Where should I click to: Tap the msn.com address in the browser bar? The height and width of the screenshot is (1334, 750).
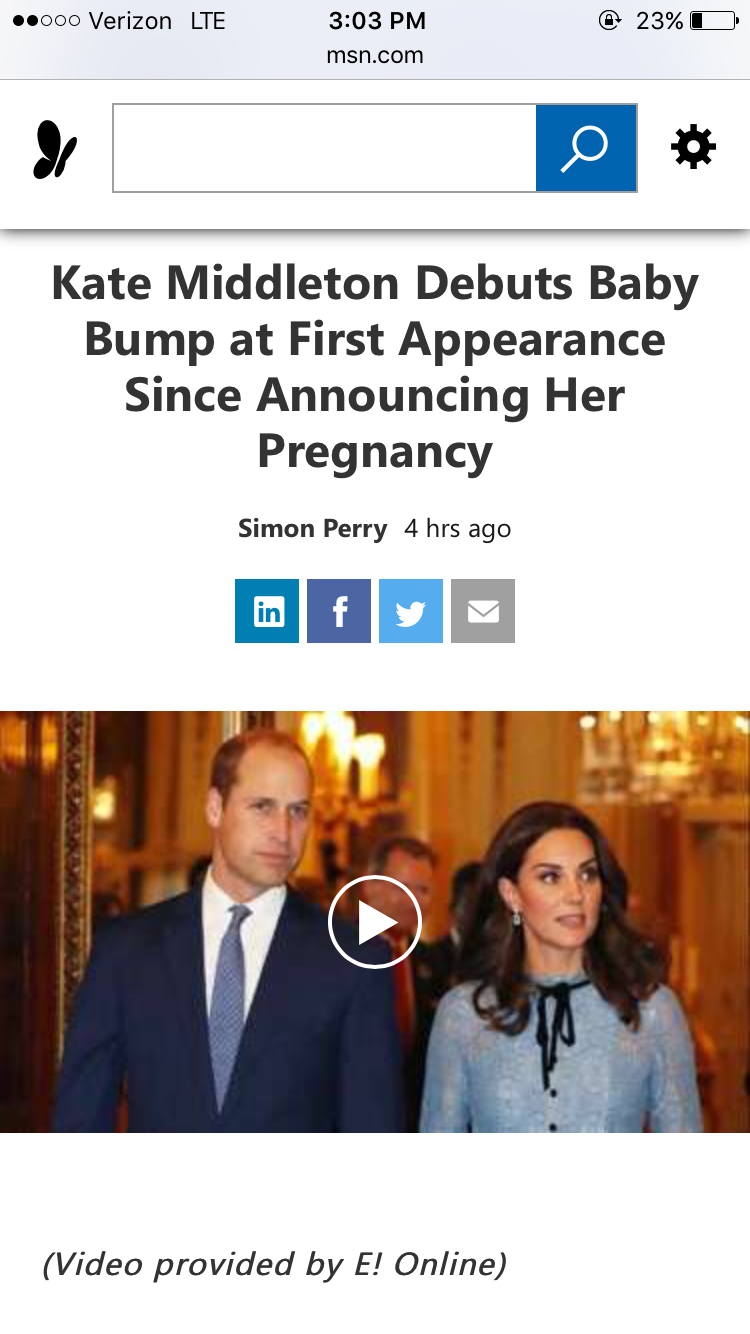(375, 56)
